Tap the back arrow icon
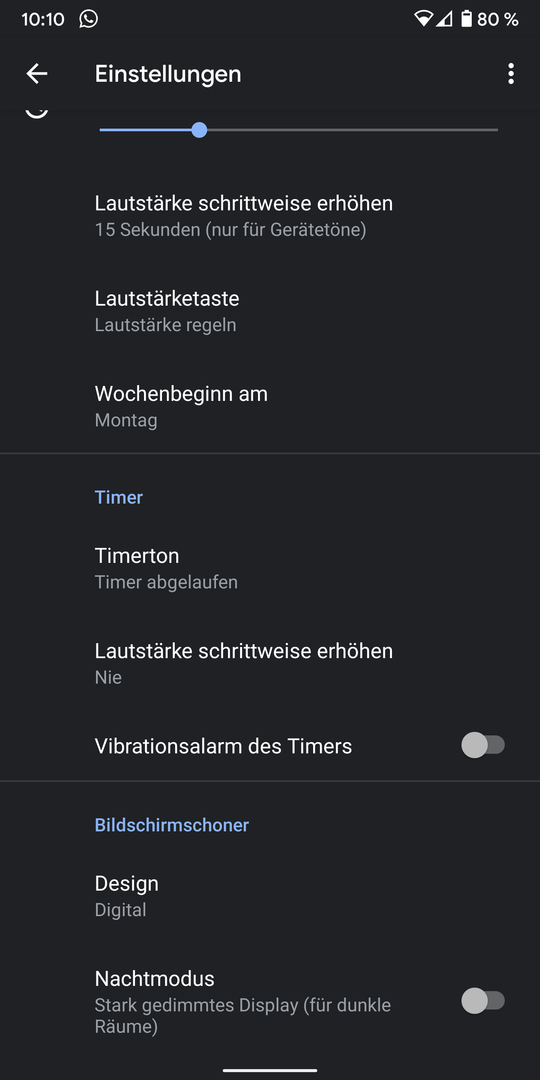540x1080 pixels. click(x=37, y=74)
